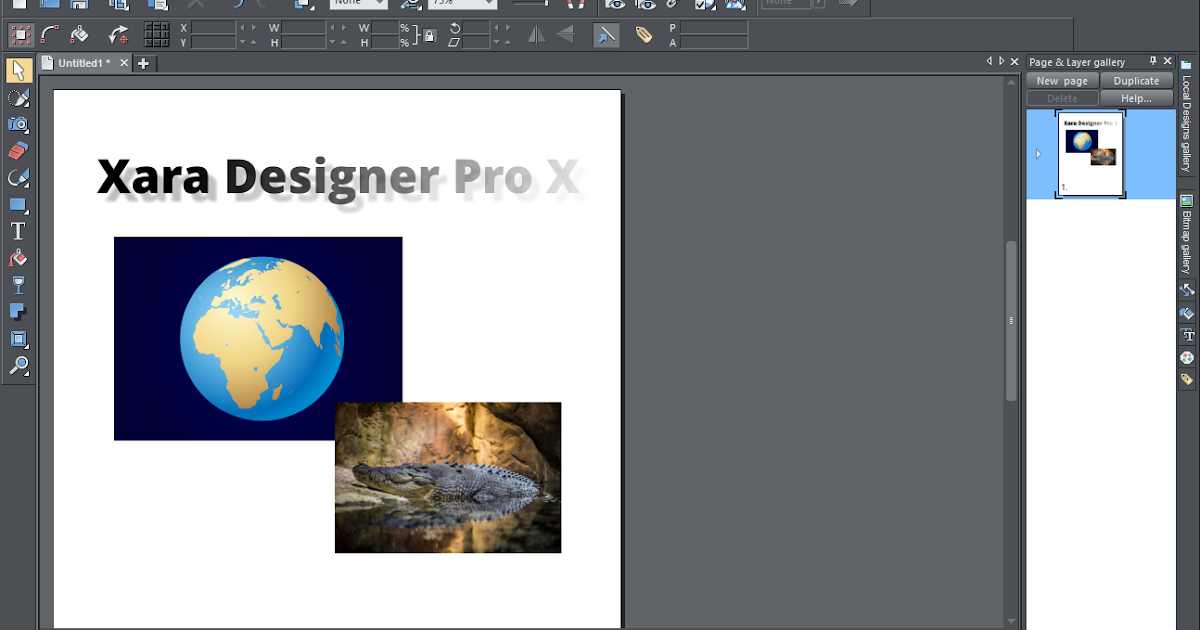Select the Rectangle tool
This screenshot has height=630, width=1200.
tap(17, 205)
